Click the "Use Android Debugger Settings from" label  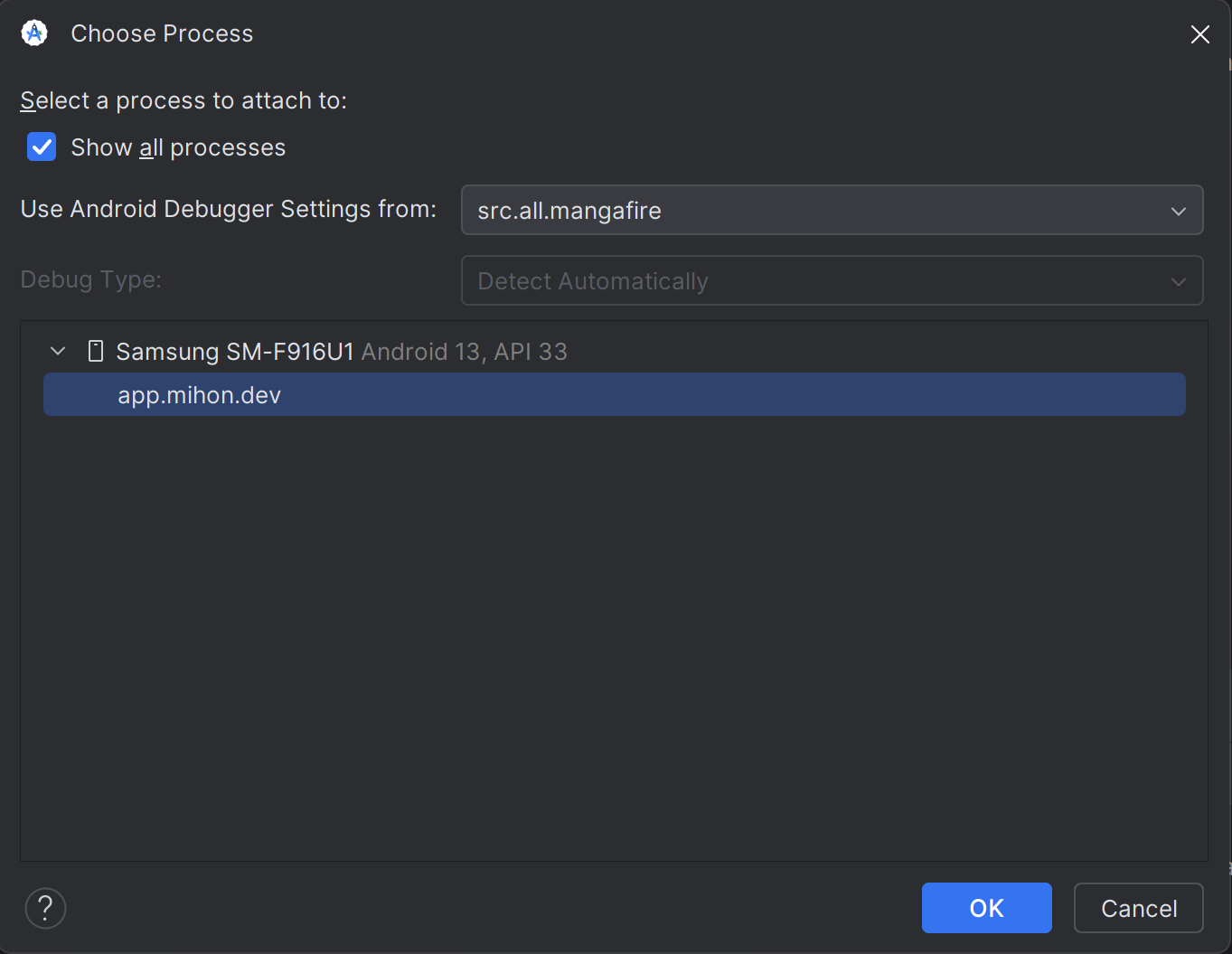228,209
